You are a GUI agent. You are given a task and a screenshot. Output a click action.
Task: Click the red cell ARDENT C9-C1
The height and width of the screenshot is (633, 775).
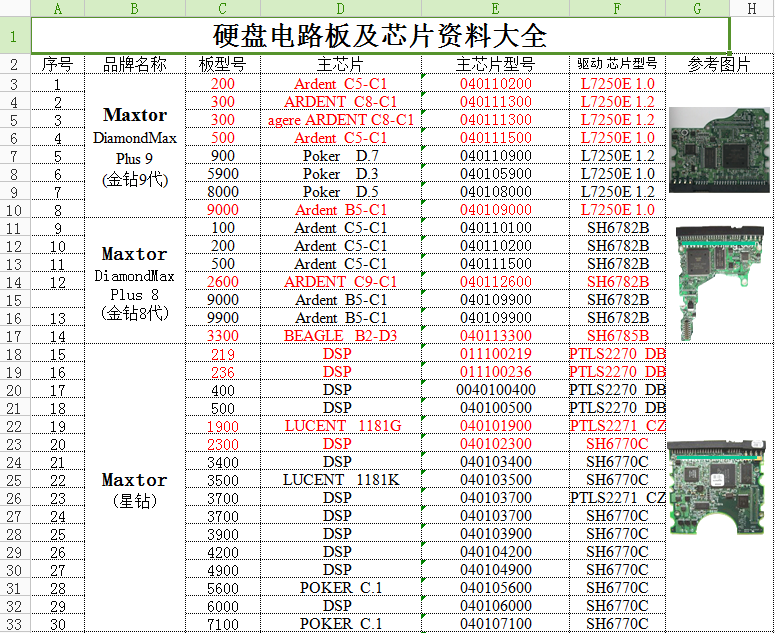pos(341,282)
